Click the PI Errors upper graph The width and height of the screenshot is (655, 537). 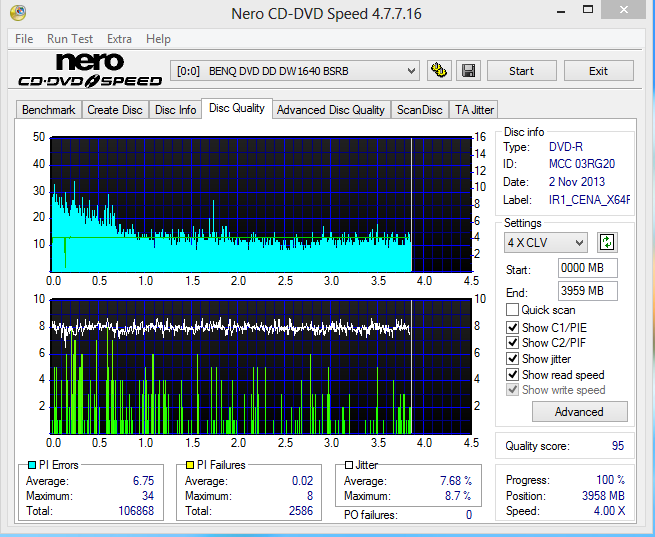tap(261, 205)
